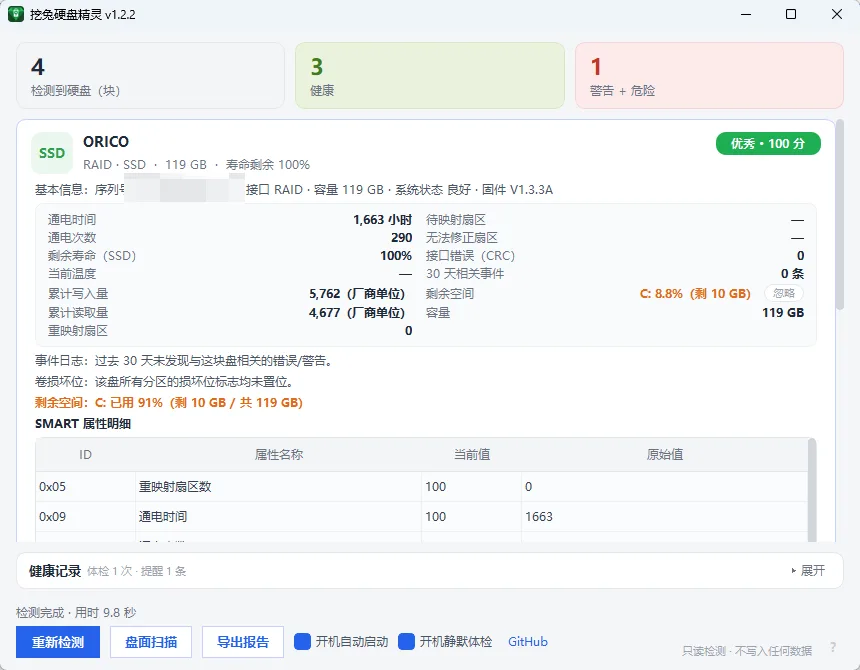Viewport: 860px width, 670px height.
Task: Click the SMART 属性明细 heading
Action: click(83, 424)
